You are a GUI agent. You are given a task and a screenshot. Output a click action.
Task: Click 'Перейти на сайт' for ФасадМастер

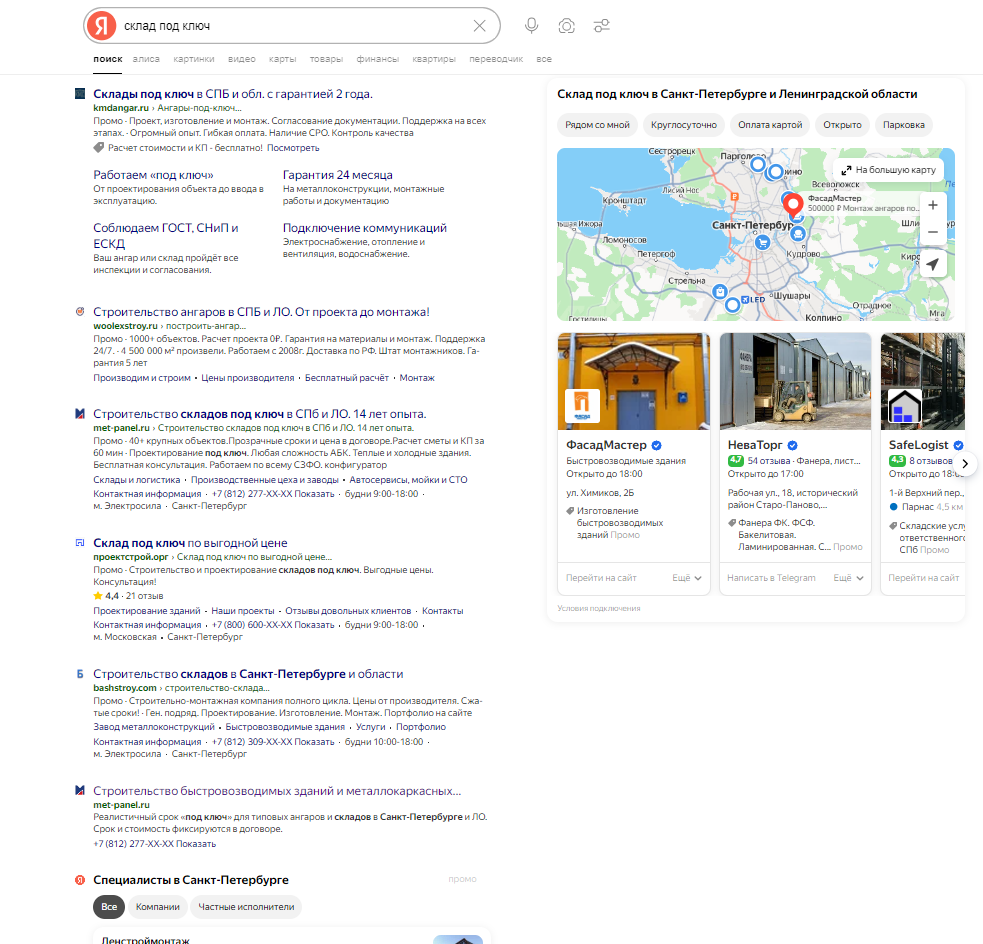tap(601, 578)
